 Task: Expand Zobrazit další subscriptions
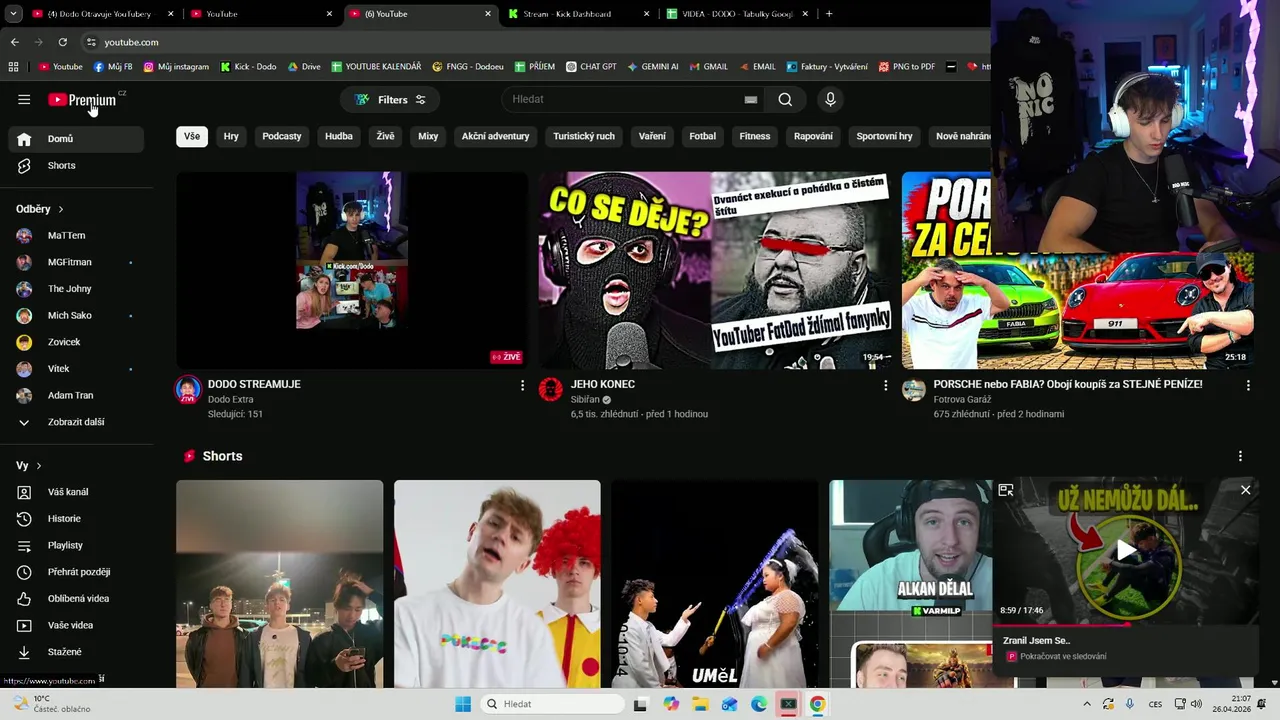point(76,422)
